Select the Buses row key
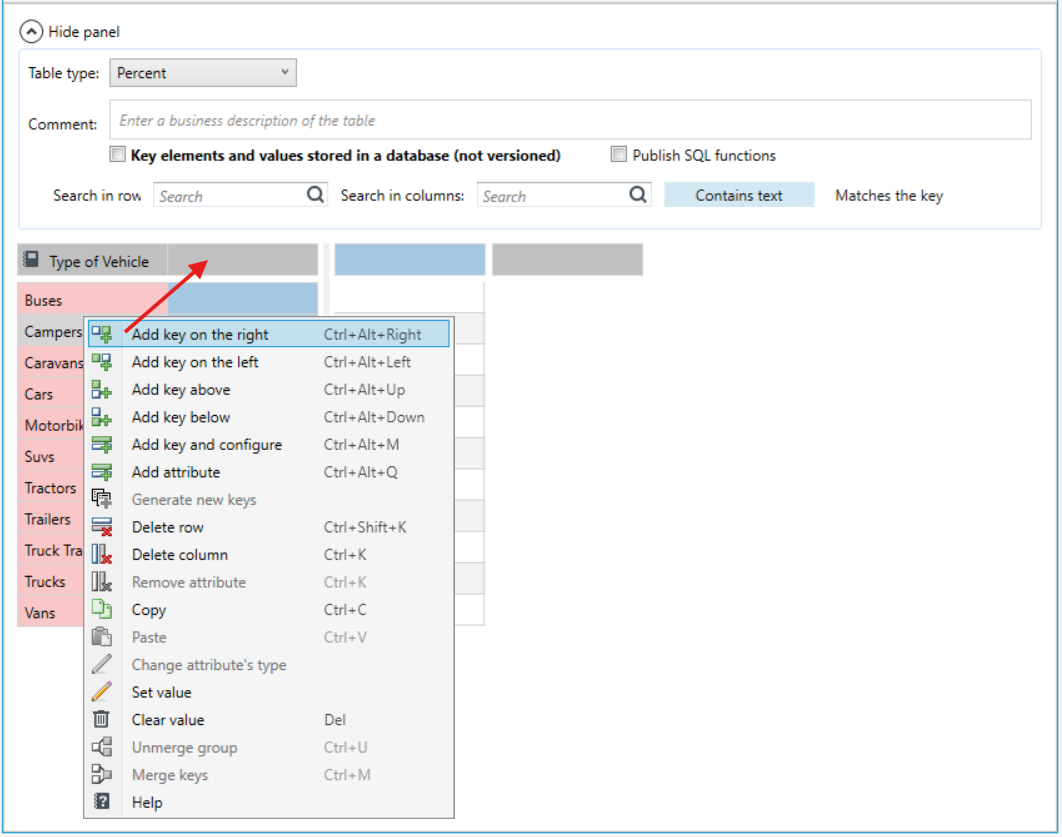The height and width of the screenshot is (837, 1062). coord(92,300)
